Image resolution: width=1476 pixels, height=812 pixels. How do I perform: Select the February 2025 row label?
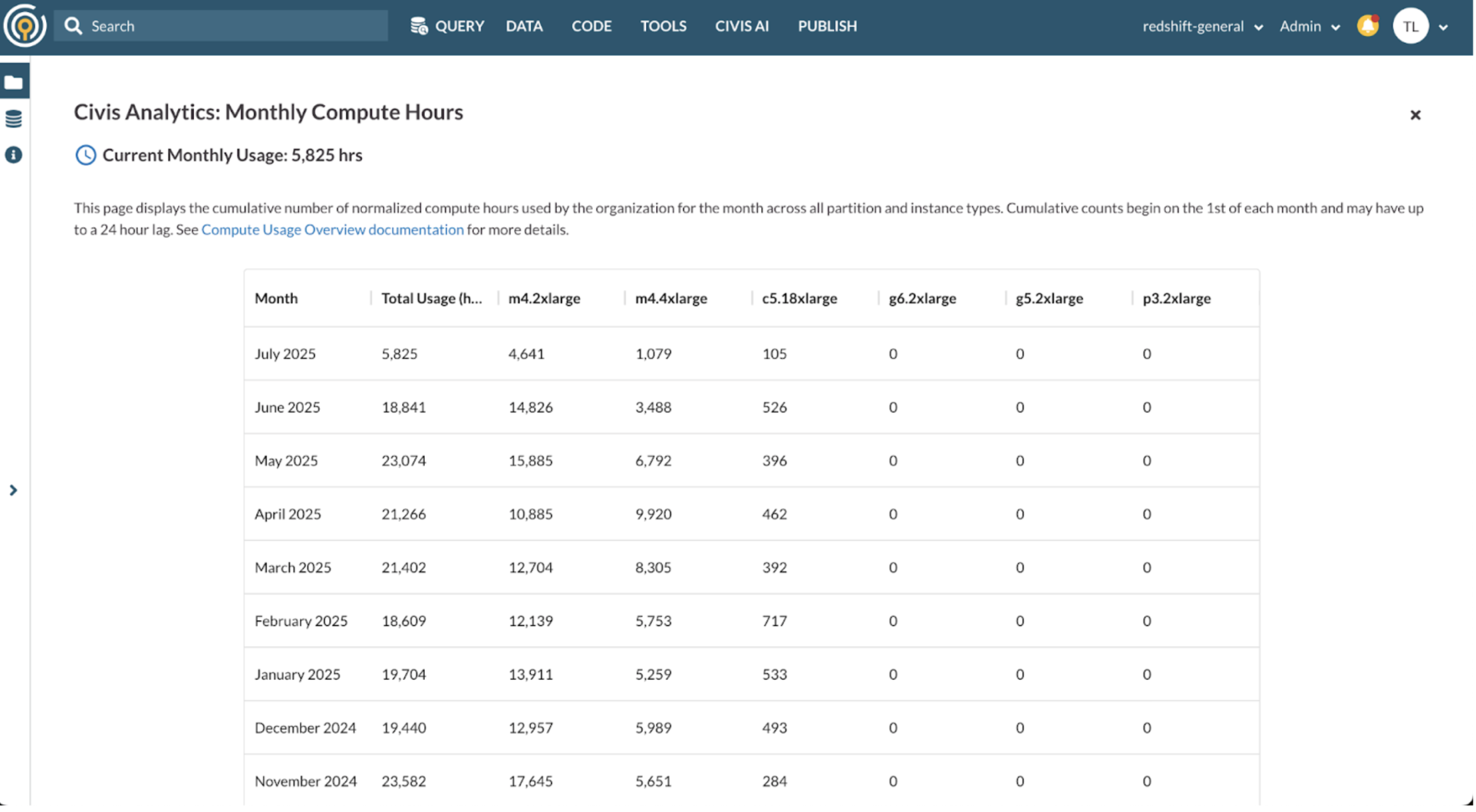tap(301, 621)
